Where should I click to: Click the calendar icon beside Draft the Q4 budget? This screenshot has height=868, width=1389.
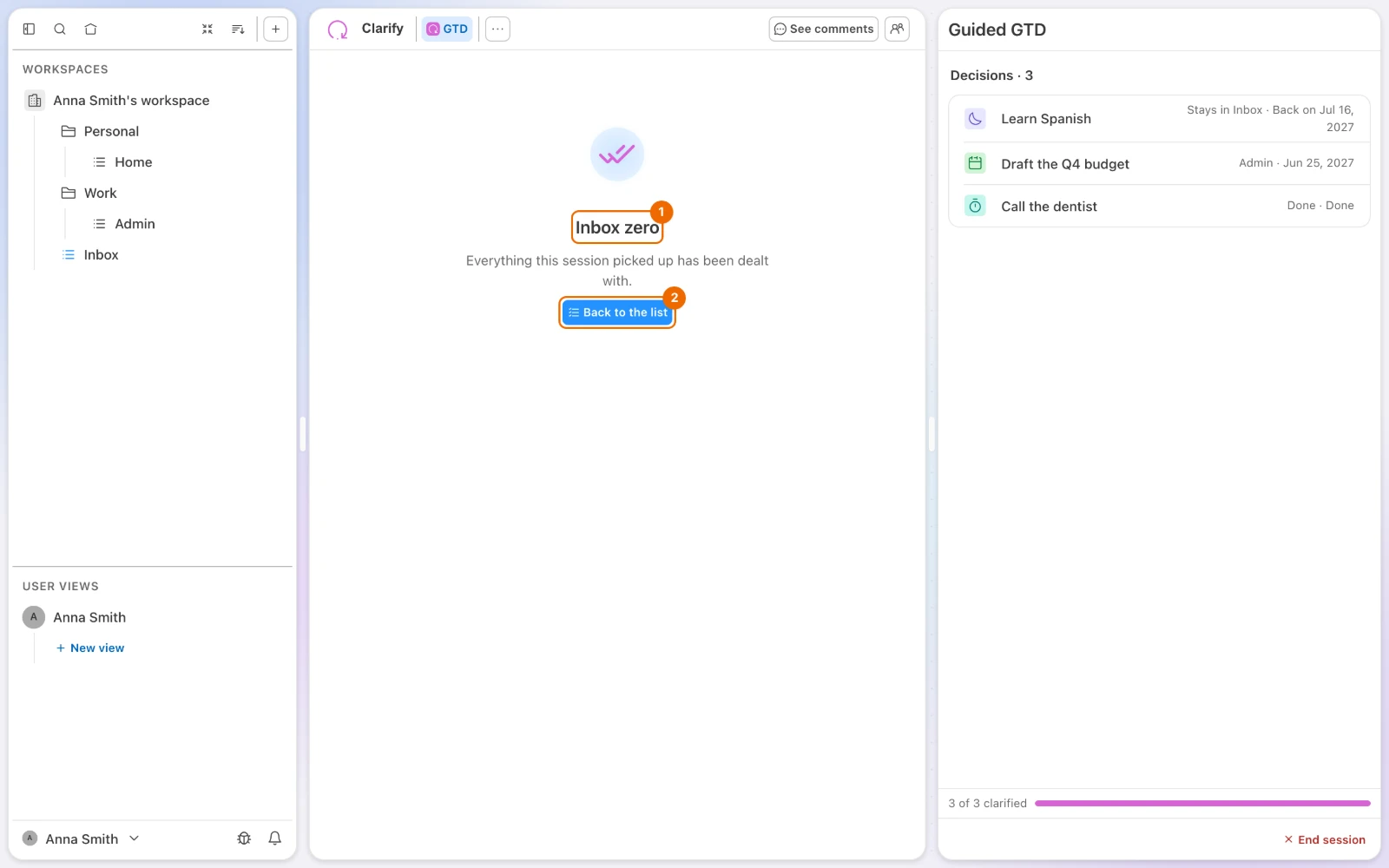pos(975,163)
